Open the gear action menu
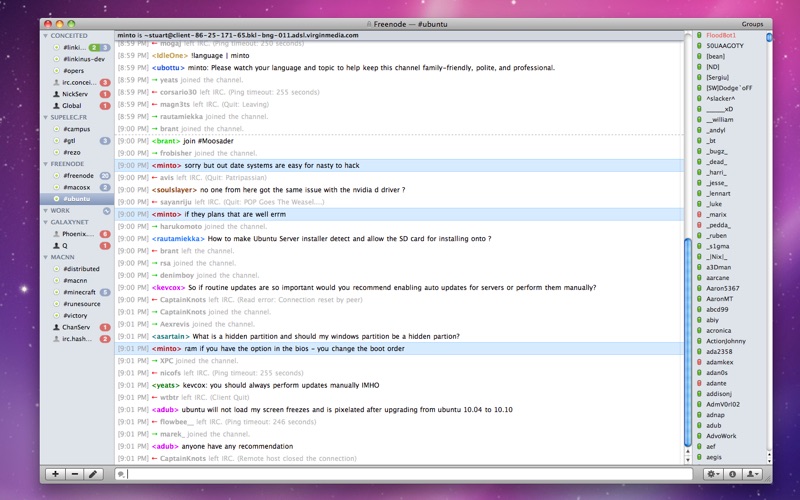The image size is (800, 500). (713, 474)
